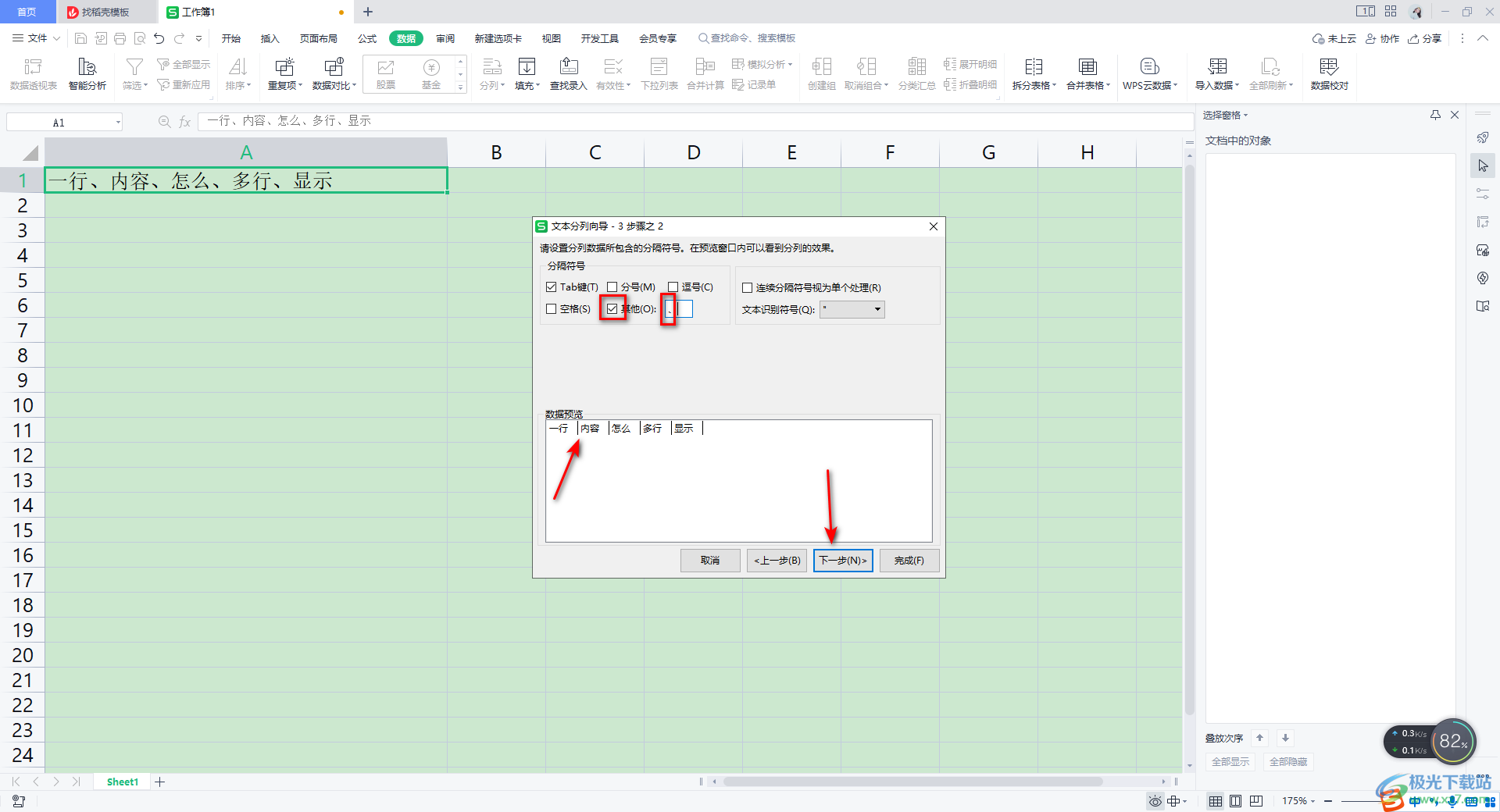The image size is (1500, 812).
Task: Switch to the 插入 ribbon tab
Action: [x=270, y=38]
